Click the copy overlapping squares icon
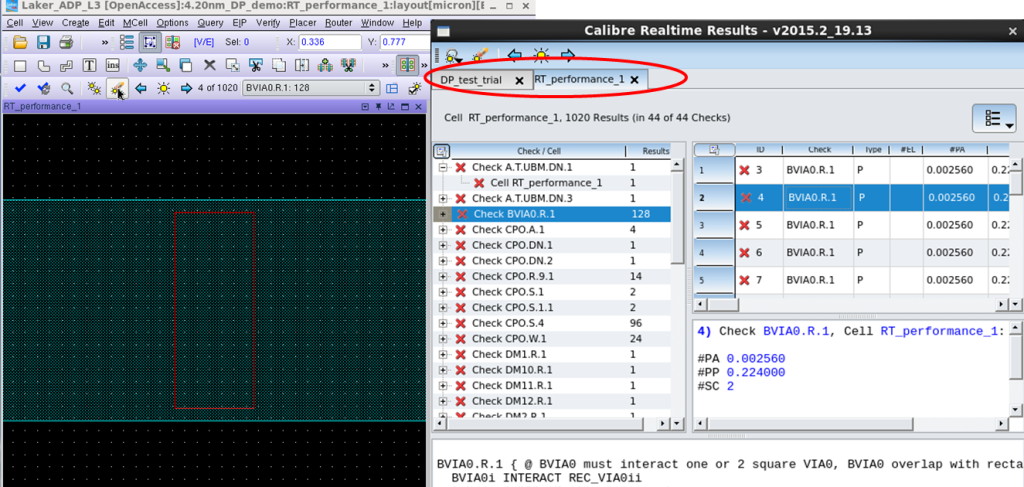The height and width of the screenshot is (487, 1024). pyautogui.click(x=185, y=65)
